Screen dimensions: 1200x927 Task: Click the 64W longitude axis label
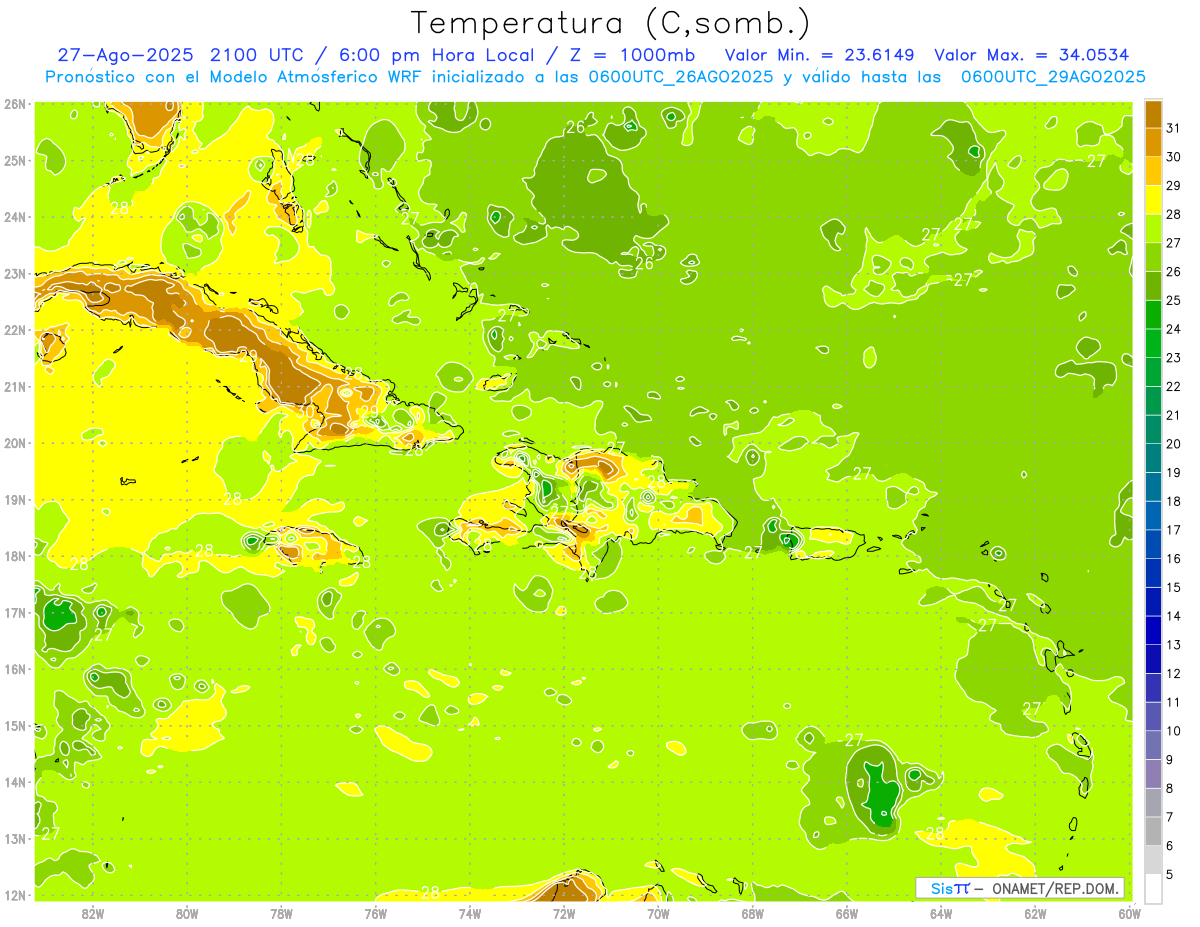[941, 913]
